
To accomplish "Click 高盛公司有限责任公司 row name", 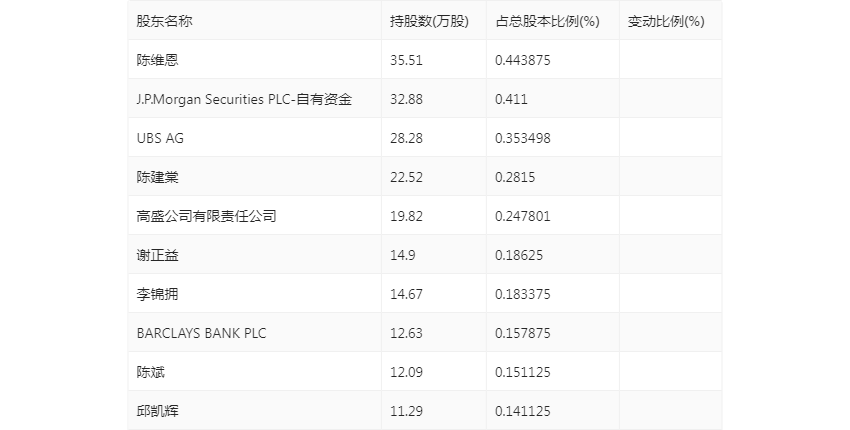I will tap(206, 216).
